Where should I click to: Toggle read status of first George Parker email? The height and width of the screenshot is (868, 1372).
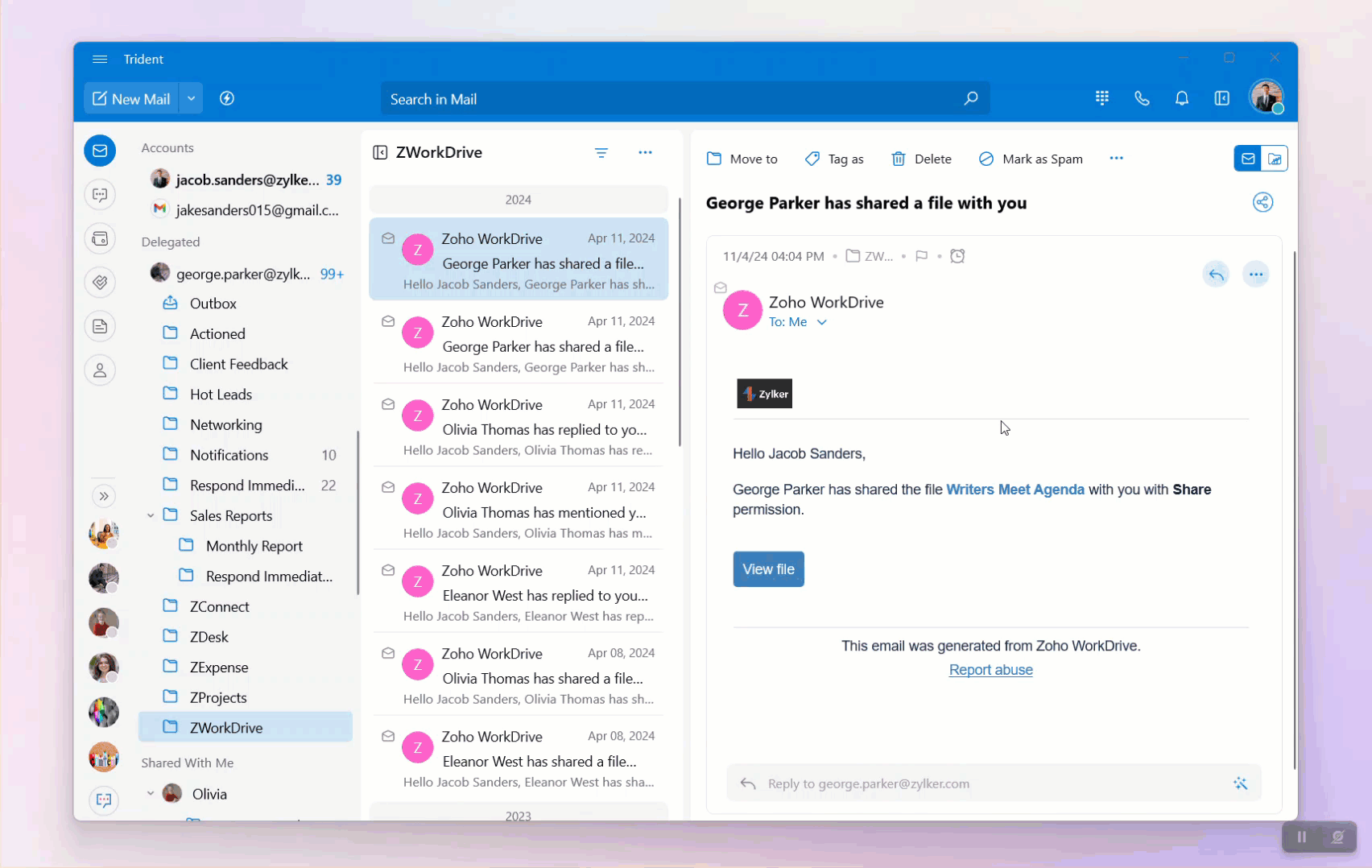tap(388, 238)
